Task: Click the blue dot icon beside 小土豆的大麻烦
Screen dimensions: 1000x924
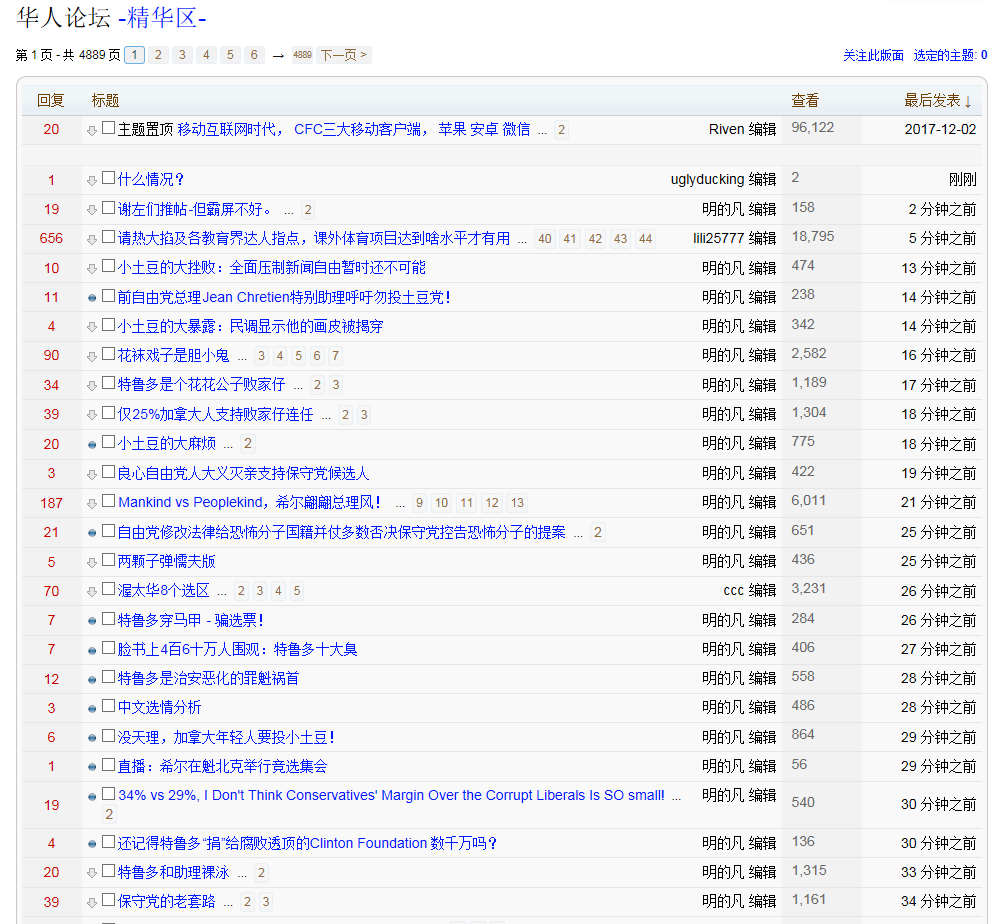Action: (92, 444)
